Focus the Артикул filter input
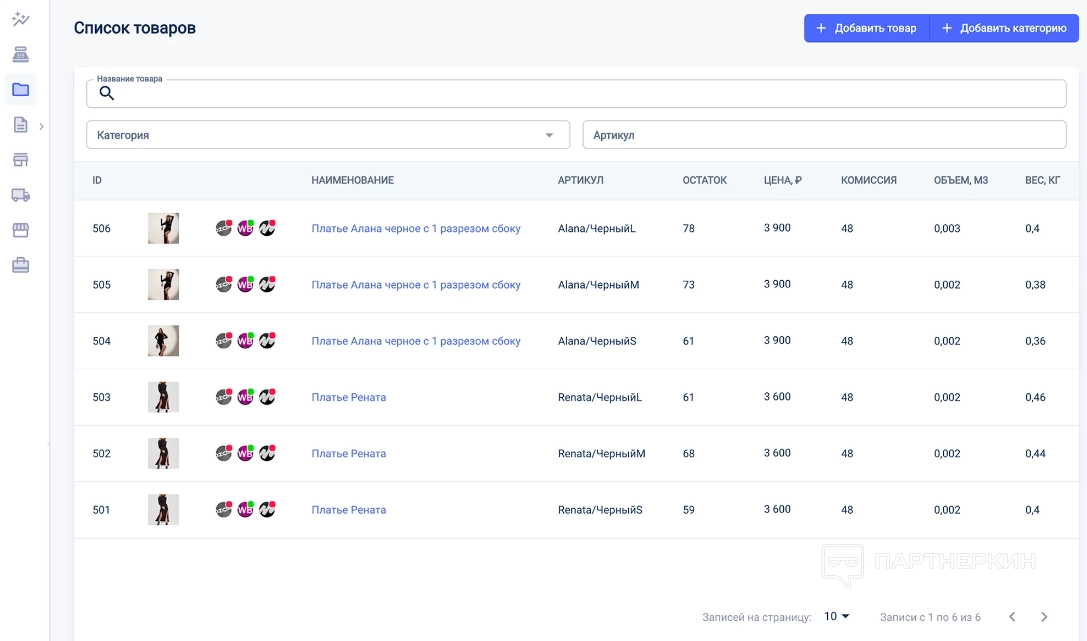The image size is (1087, 641). tap(824, 135)
